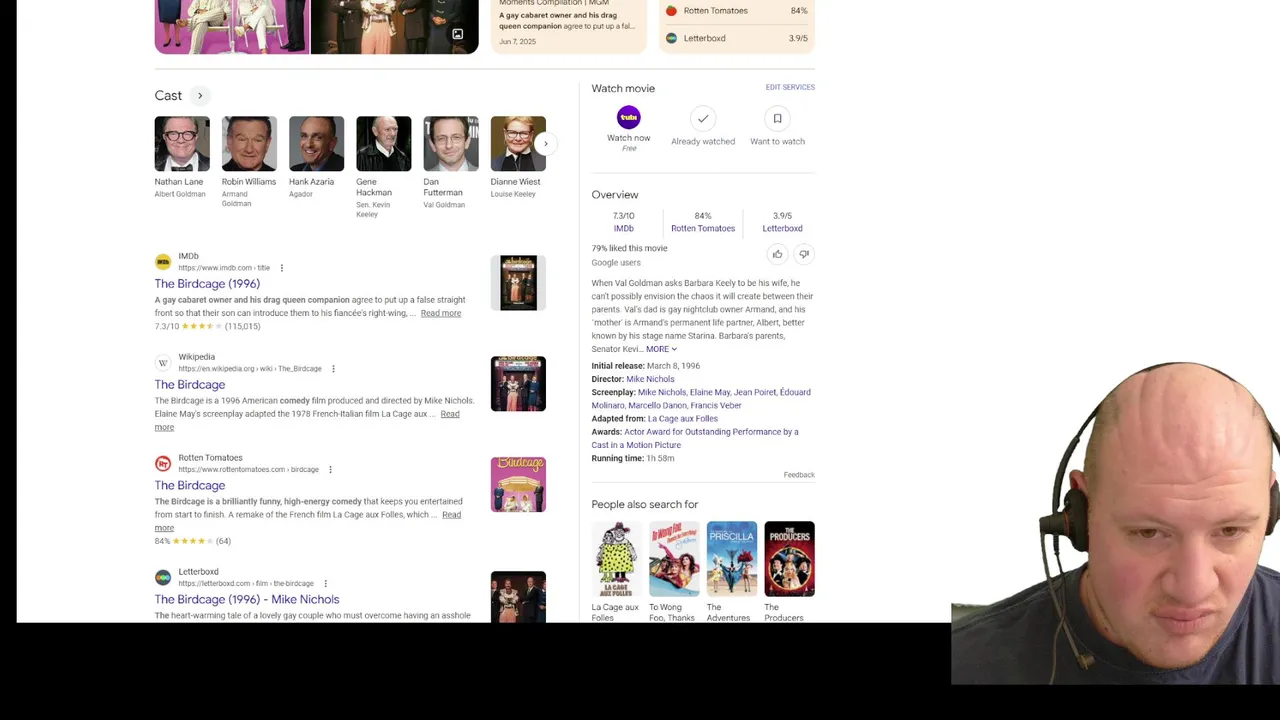Select Dan Futterman cast photo
The height and width of the screenshot is (720, 1280).
(x=450, y=144)
